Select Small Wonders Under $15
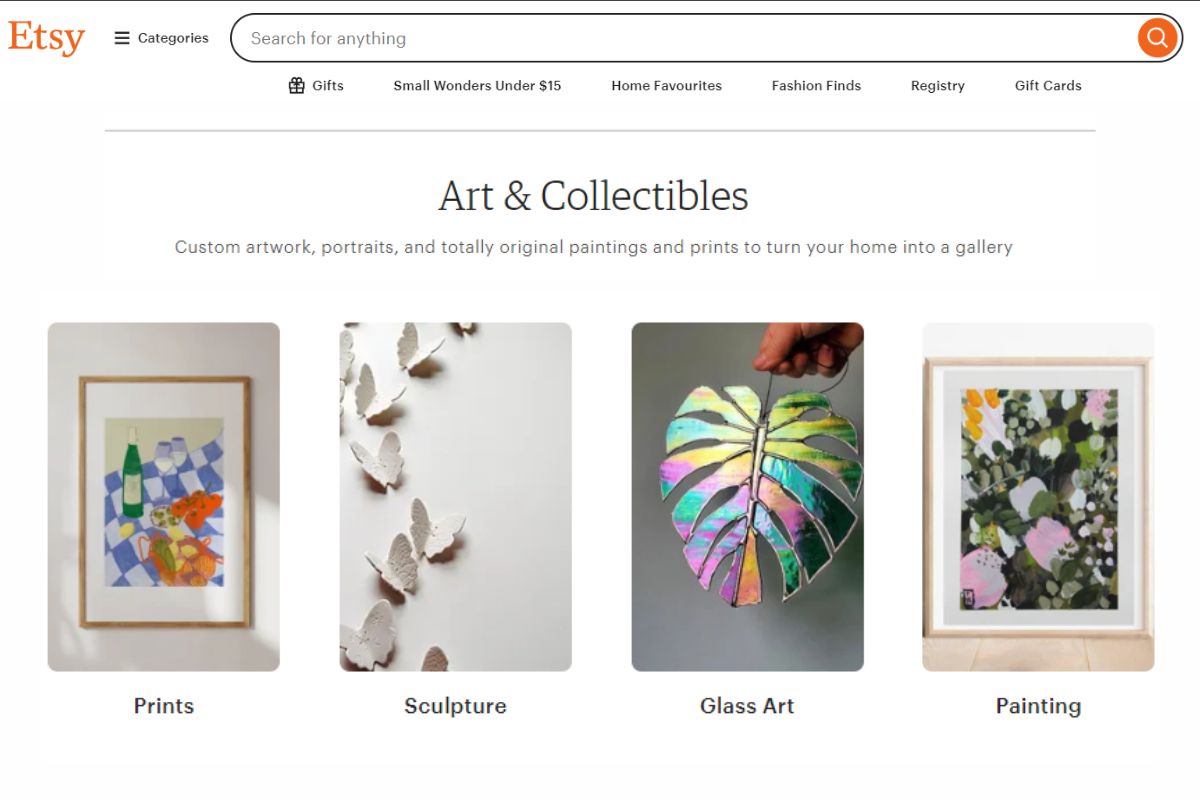 476,85
